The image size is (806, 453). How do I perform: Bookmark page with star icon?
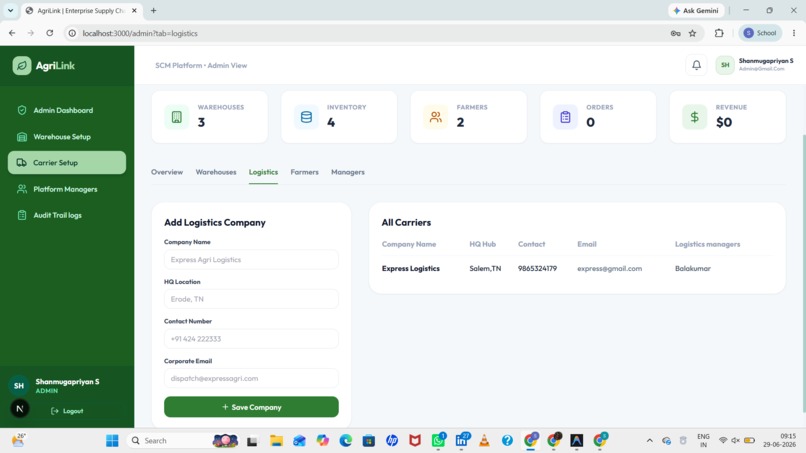tap(692, 33)
